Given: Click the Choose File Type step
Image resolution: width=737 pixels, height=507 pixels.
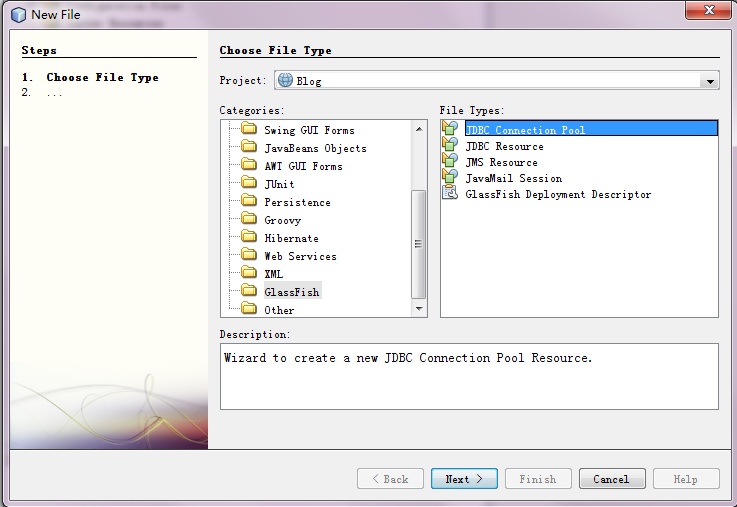Looking at the screenshot, I should click(102, 78).
